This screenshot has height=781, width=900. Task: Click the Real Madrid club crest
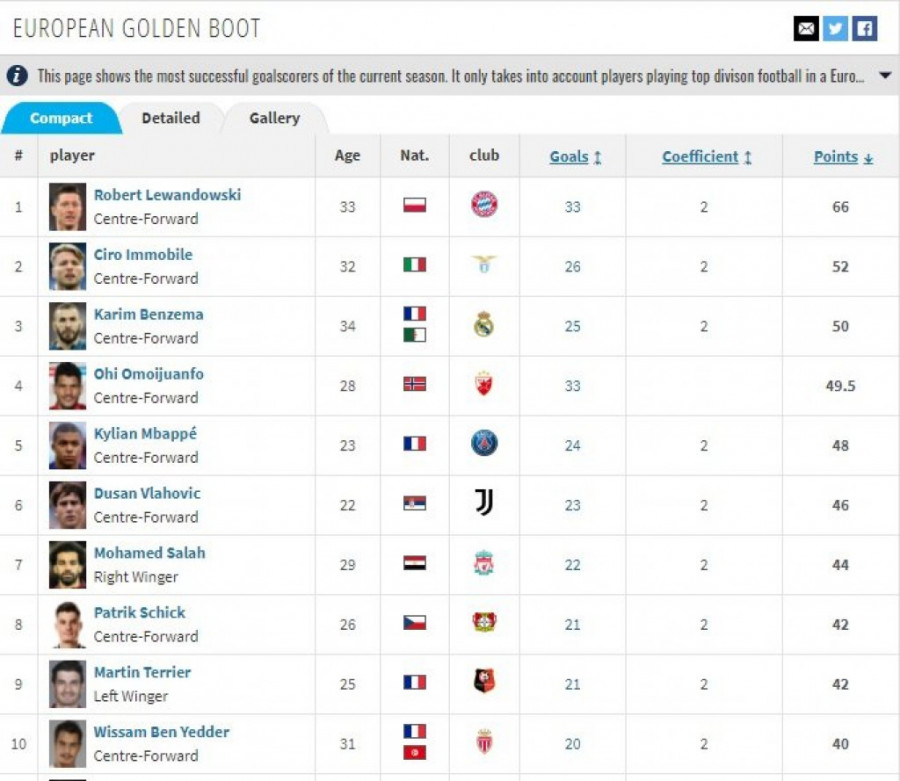click(x=484, y=325)
